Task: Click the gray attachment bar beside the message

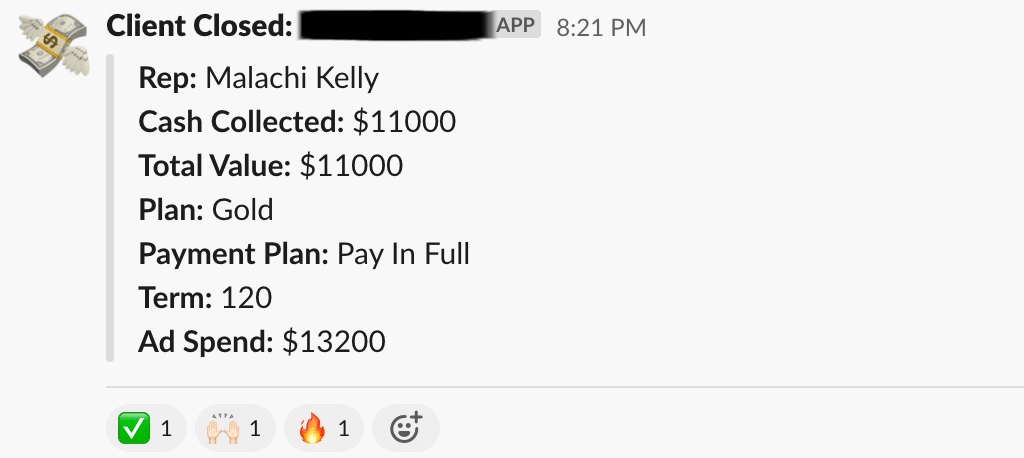Action: 111,208
